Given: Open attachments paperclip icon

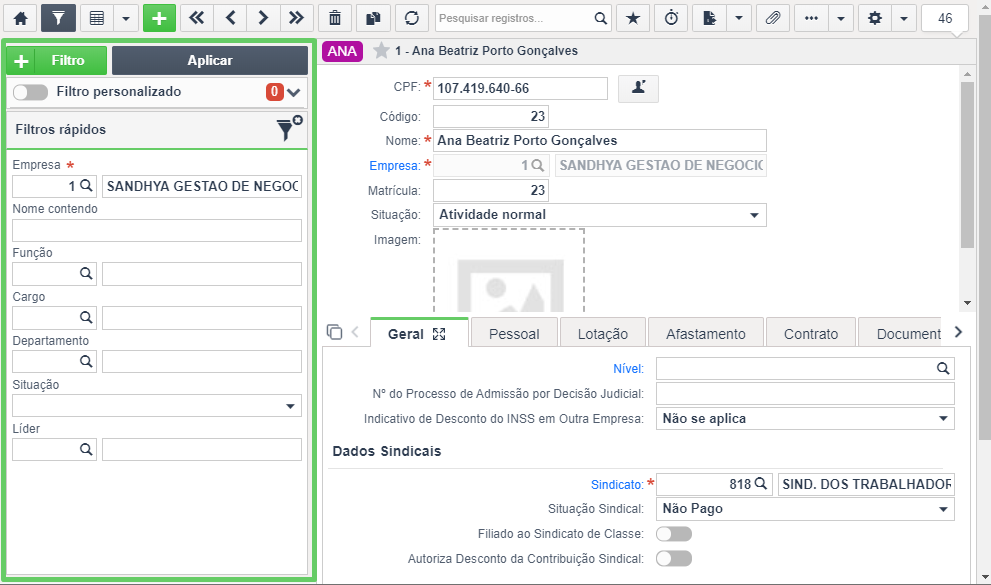Looking at the screenshot, I should click(x=773, y=18).
